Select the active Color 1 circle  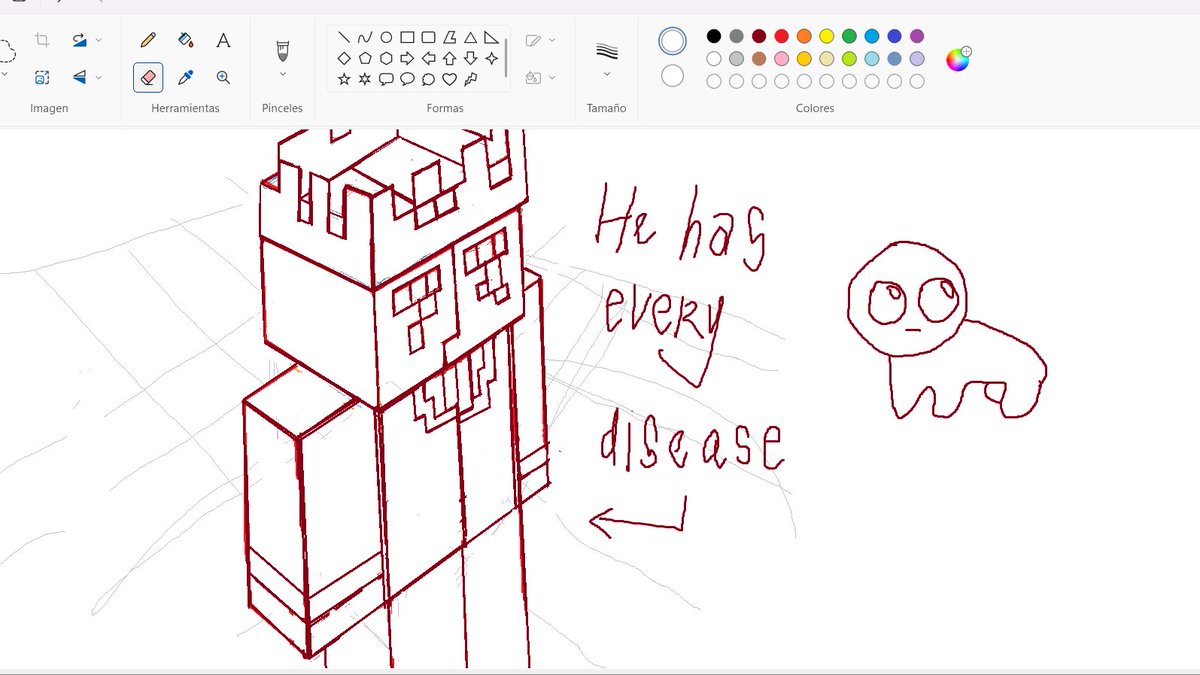pyautogui.click(x=673, y=41)
